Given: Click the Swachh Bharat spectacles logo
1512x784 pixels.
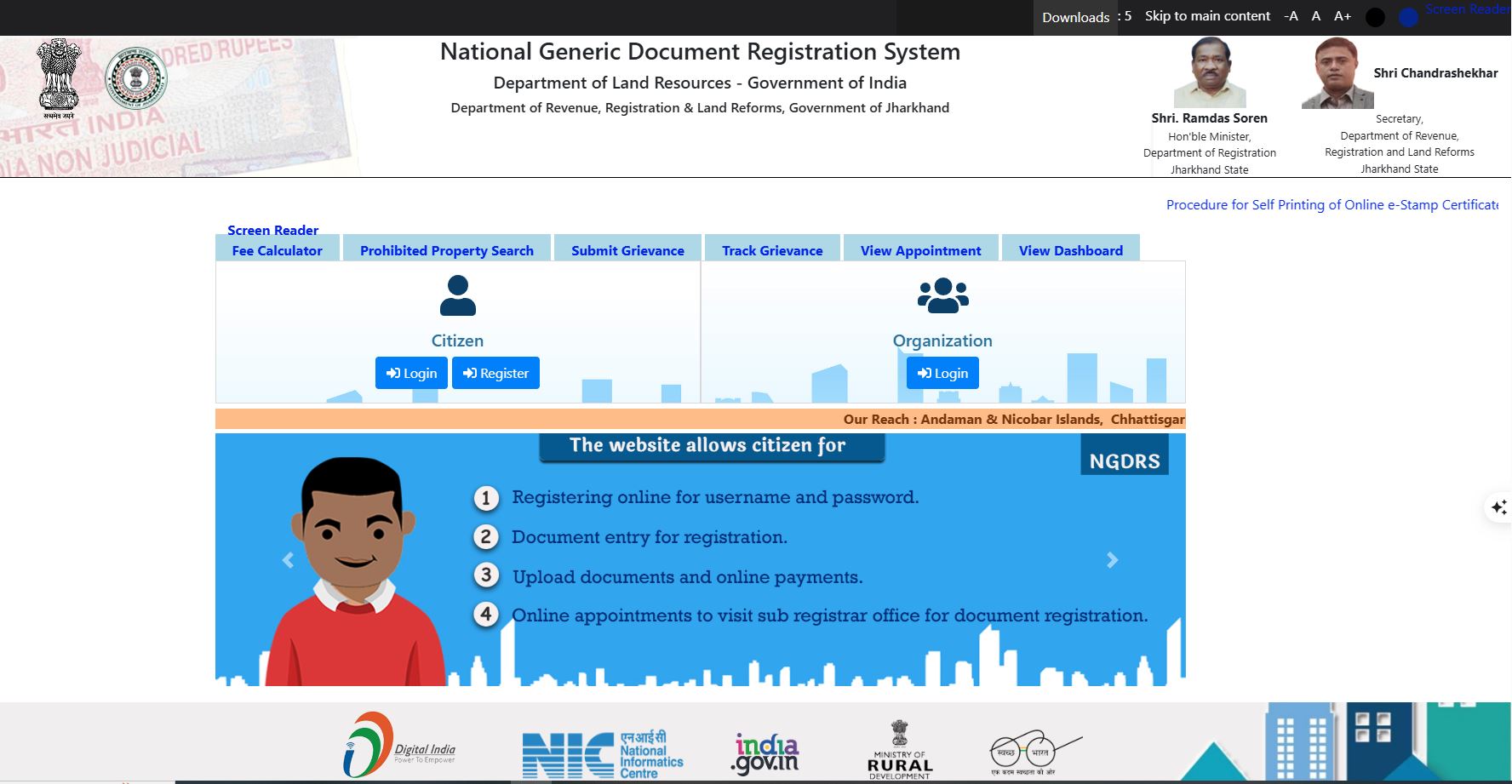Looking at the screenshot, I should [1034, 752].
